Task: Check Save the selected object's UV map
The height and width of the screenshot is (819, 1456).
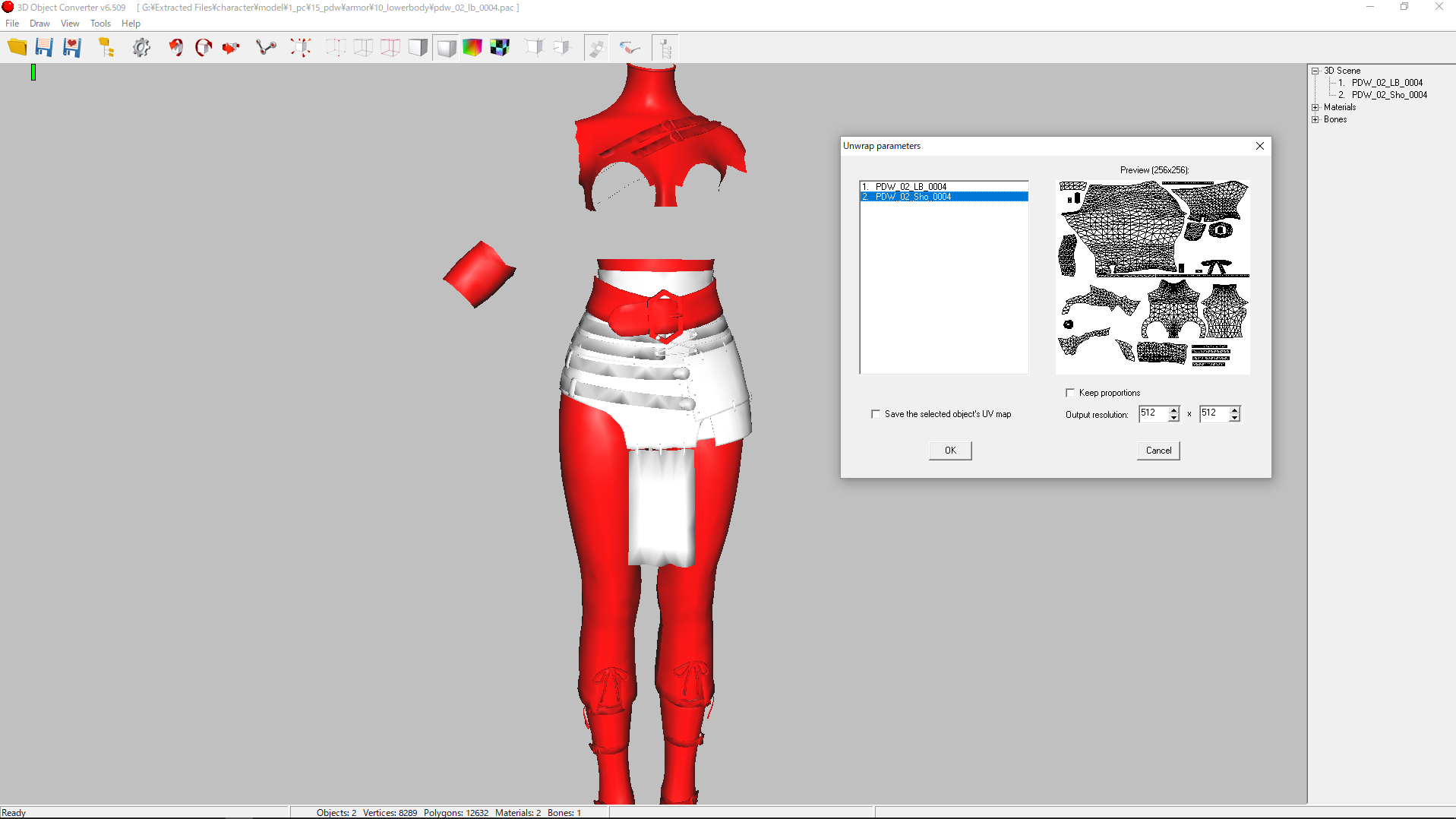Action: pos(876,414)
